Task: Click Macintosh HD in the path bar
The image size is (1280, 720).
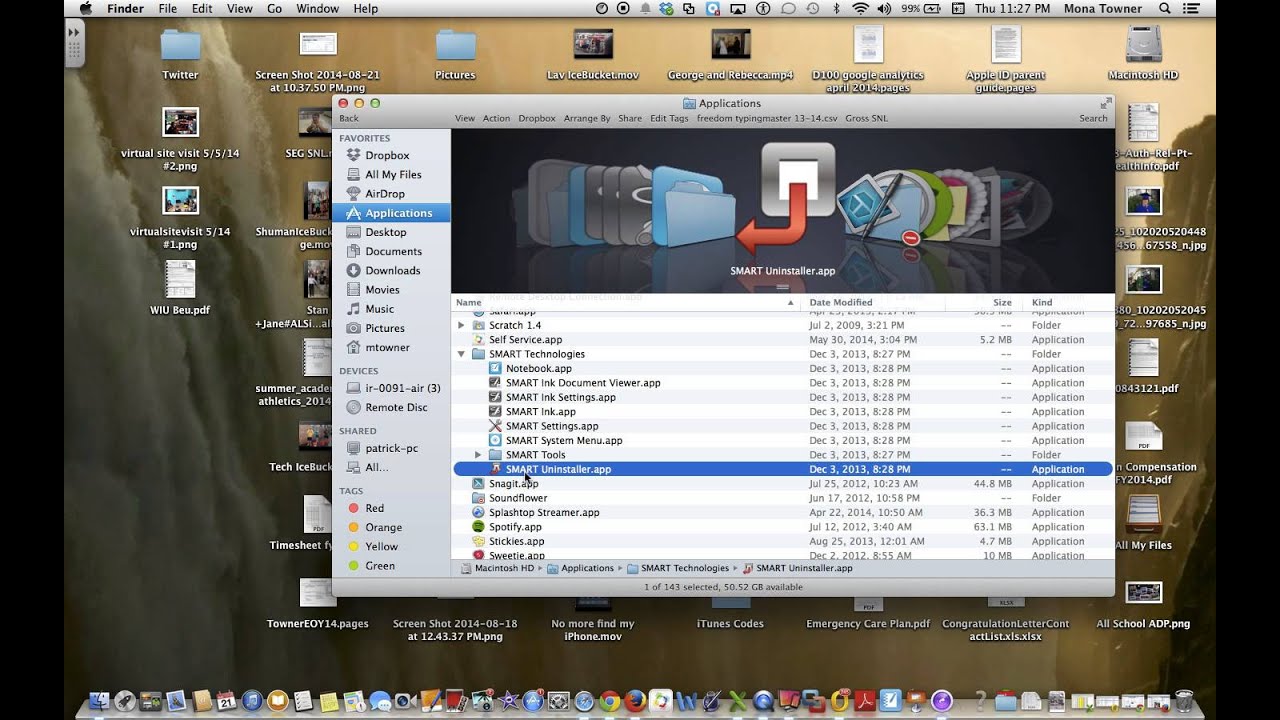Action: point(497,568)
